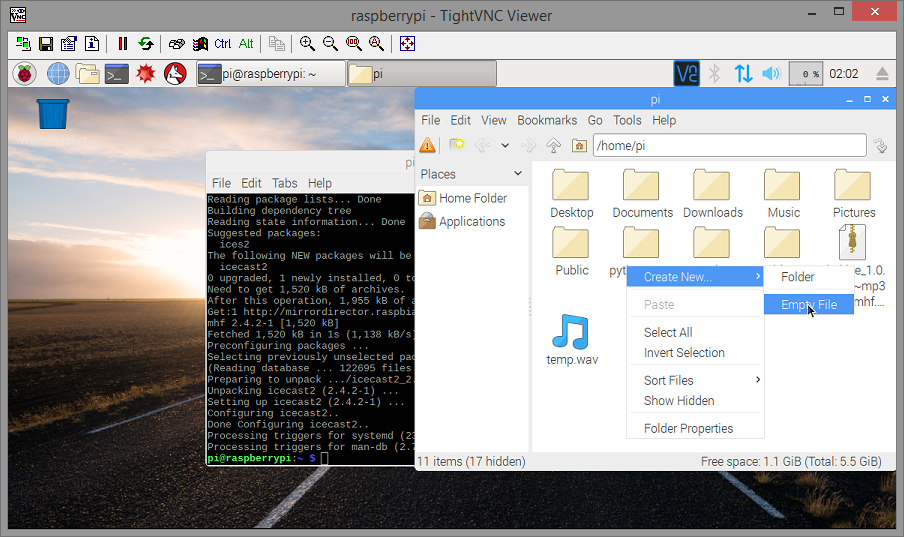This screenshot has height=537, width=904.
Task: Launch Wolfram icon in the panel
Action: [x=175, y=74]
